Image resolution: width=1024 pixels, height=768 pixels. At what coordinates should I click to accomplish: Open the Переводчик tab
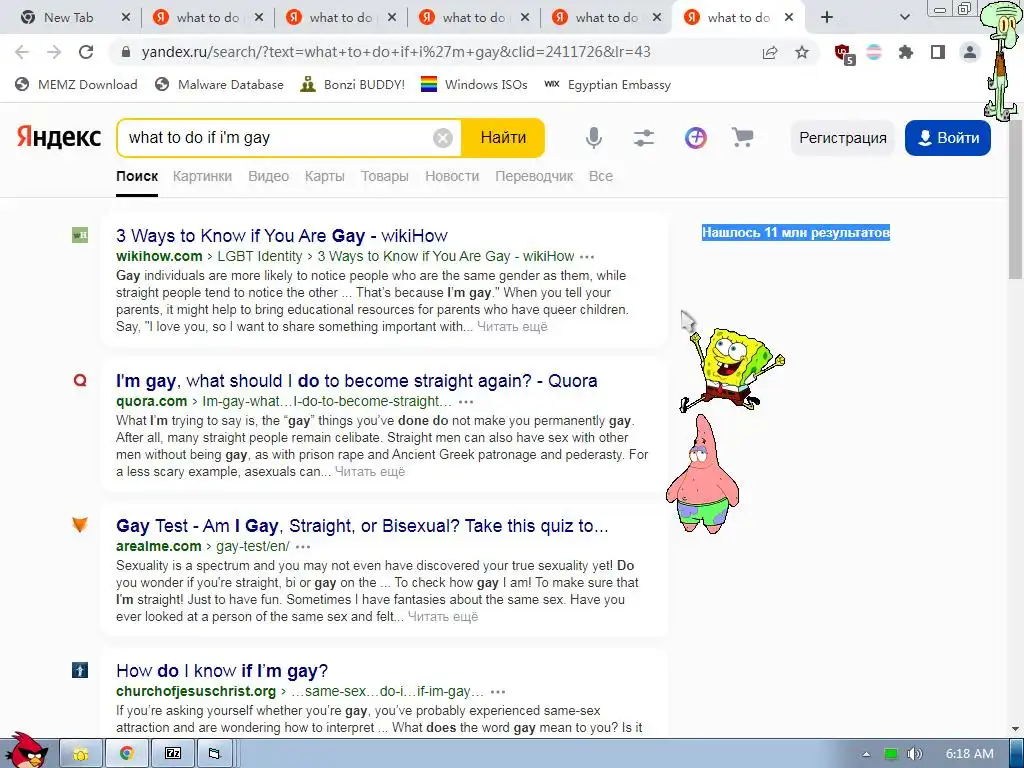534,176
